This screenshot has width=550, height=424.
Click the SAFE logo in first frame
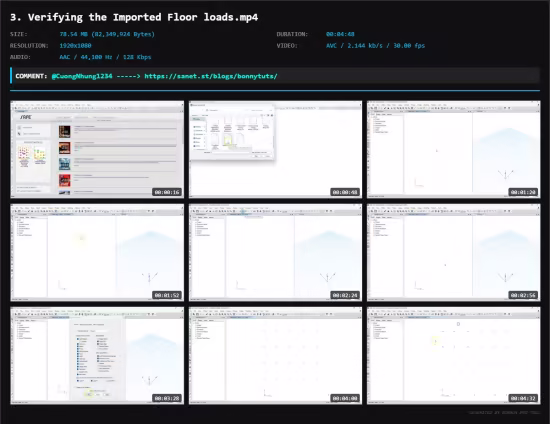pyautogui.click(x=26, y=117)
